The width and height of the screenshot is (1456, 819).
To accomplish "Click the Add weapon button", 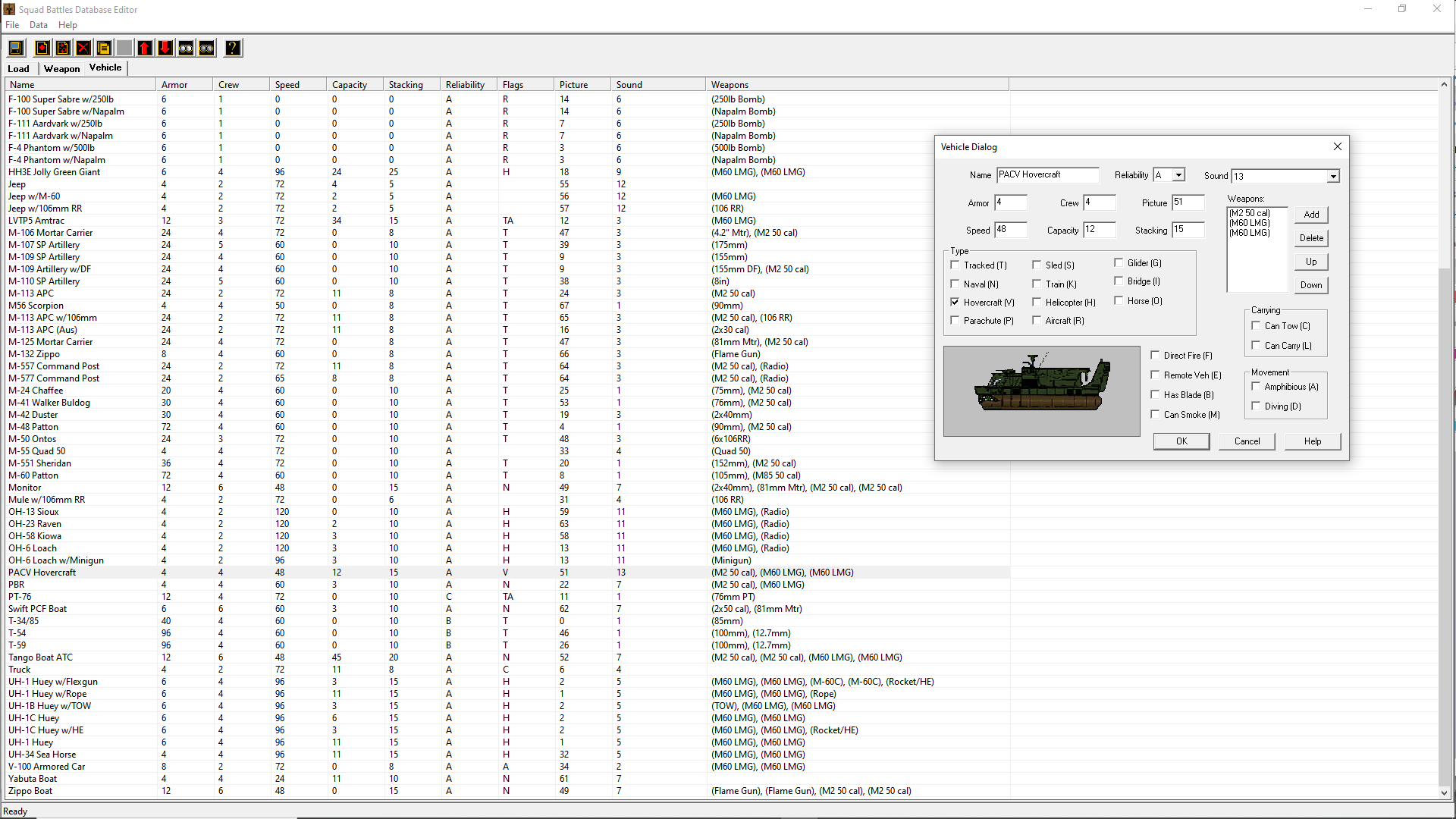I will tap(1311, 215).
